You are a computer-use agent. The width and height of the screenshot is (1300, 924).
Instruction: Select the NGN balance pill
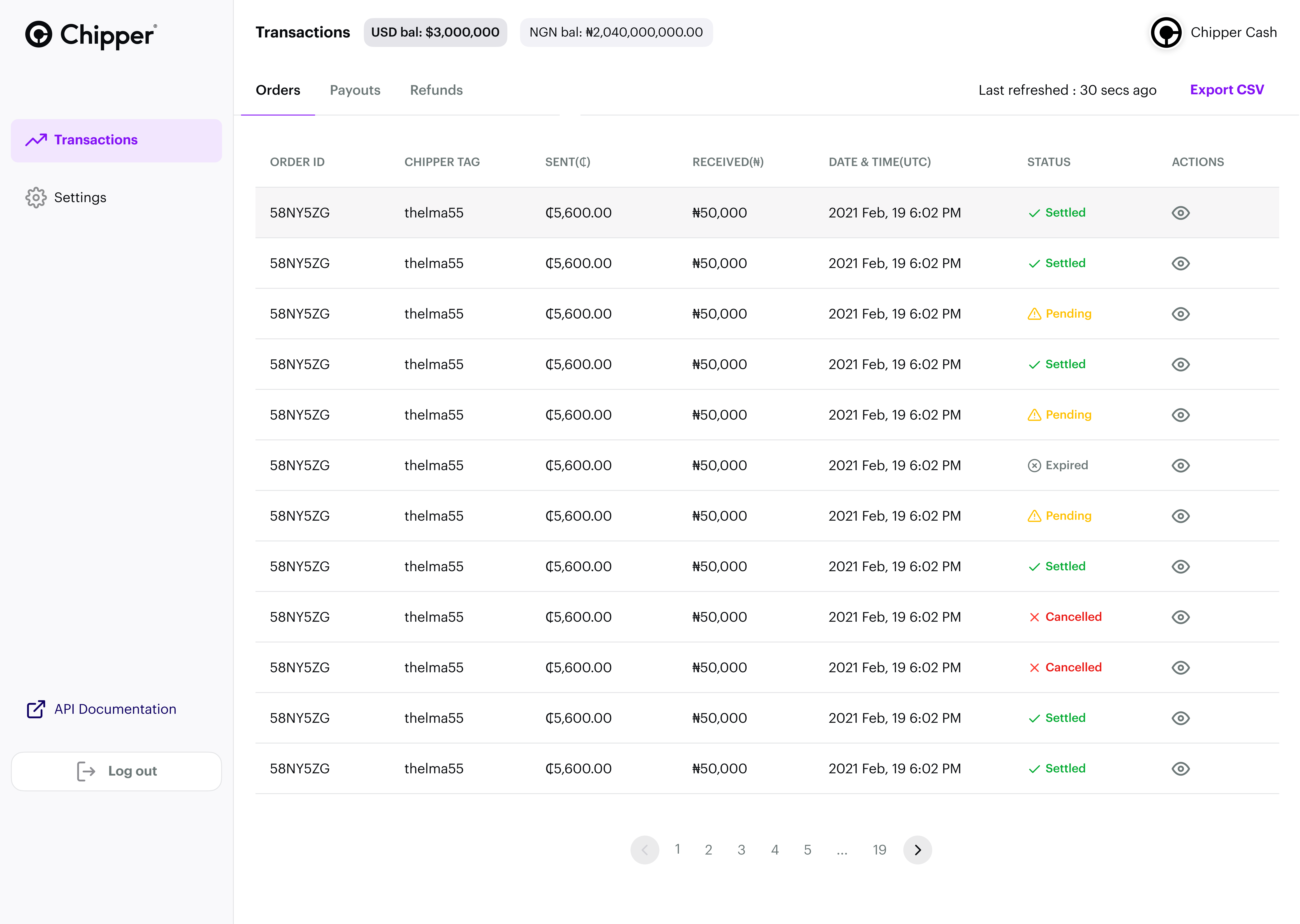616,32
